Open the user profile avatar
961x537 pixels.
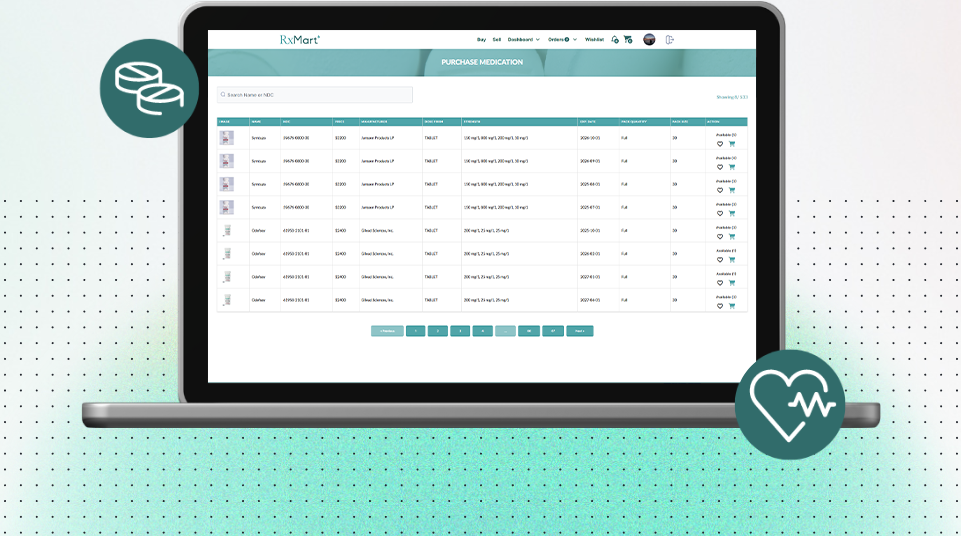[x=649, y=40]
